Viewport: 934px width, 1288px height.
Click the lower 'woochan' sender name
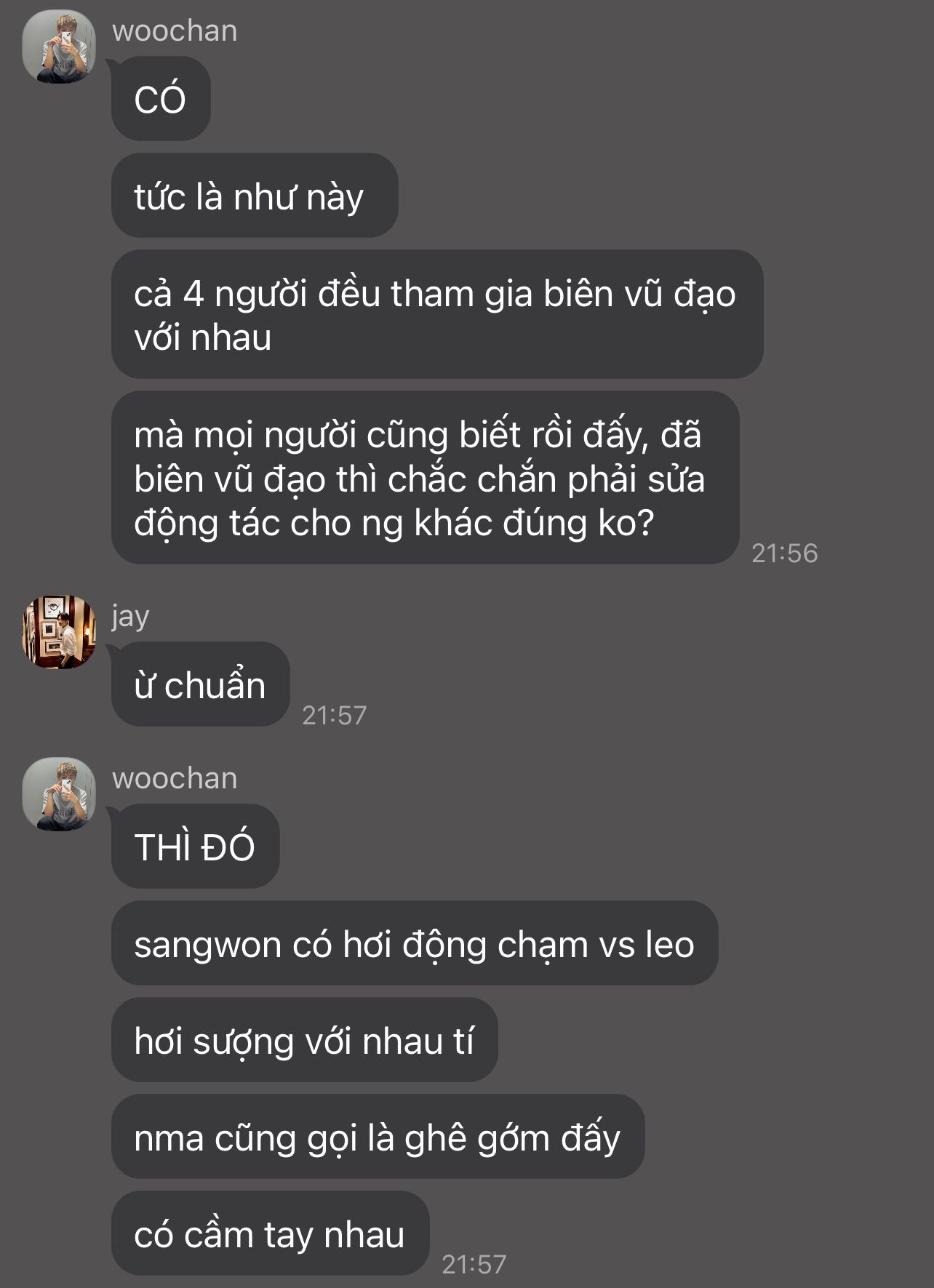click(175, 779)
